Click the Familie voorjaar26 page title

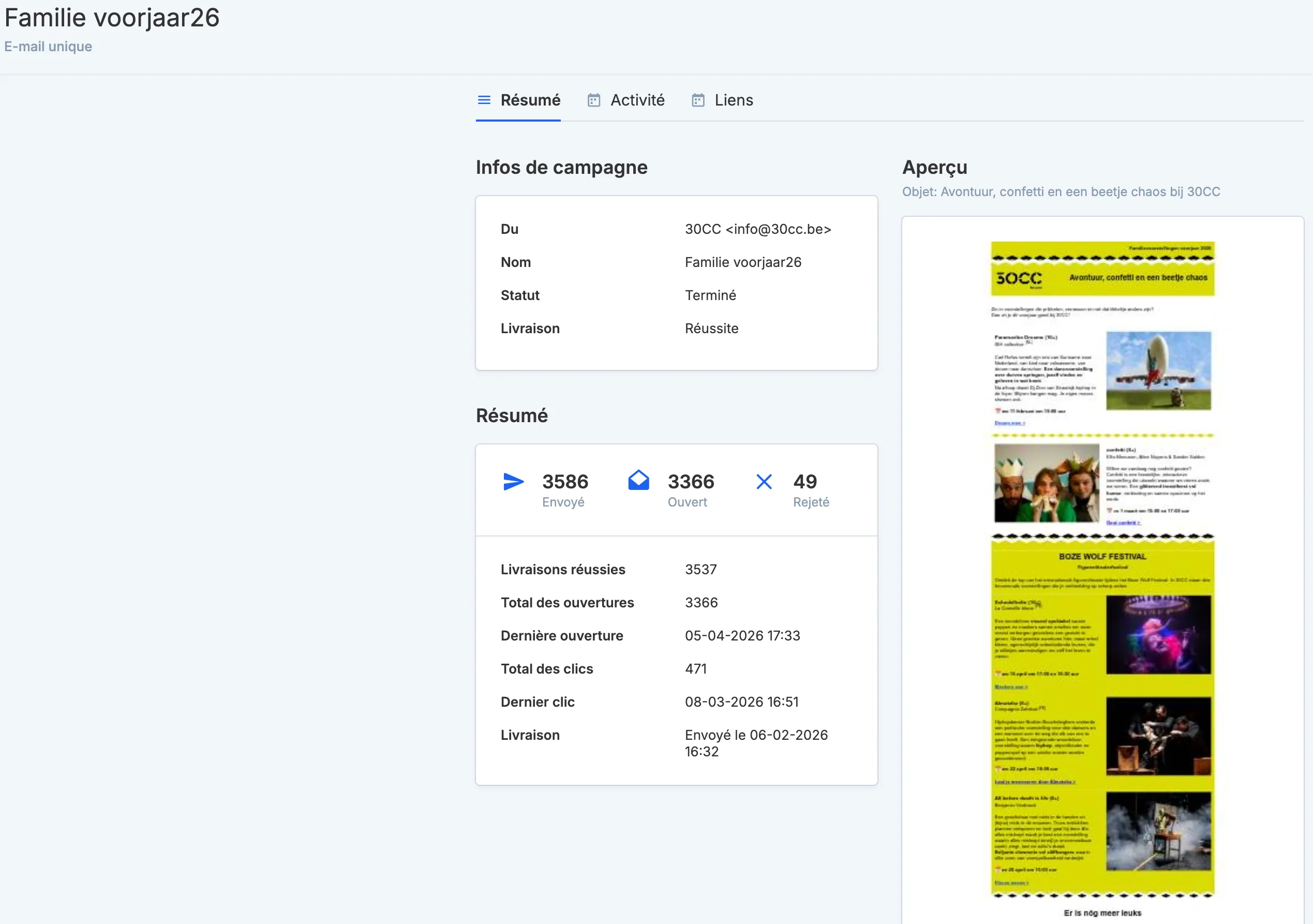point(112,18)
